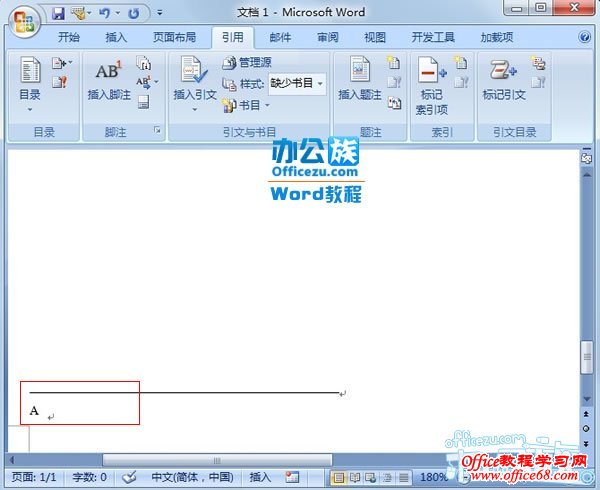Open the 开发工具 tab
Image resolution: width=600 pixels, height=490 pixels.
click(433, 37)
